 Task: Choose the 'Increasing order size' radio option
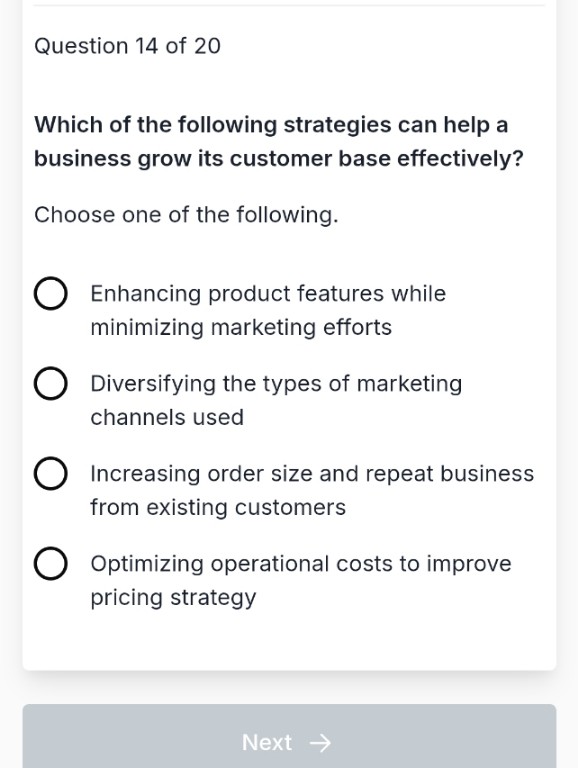(50, 474)
